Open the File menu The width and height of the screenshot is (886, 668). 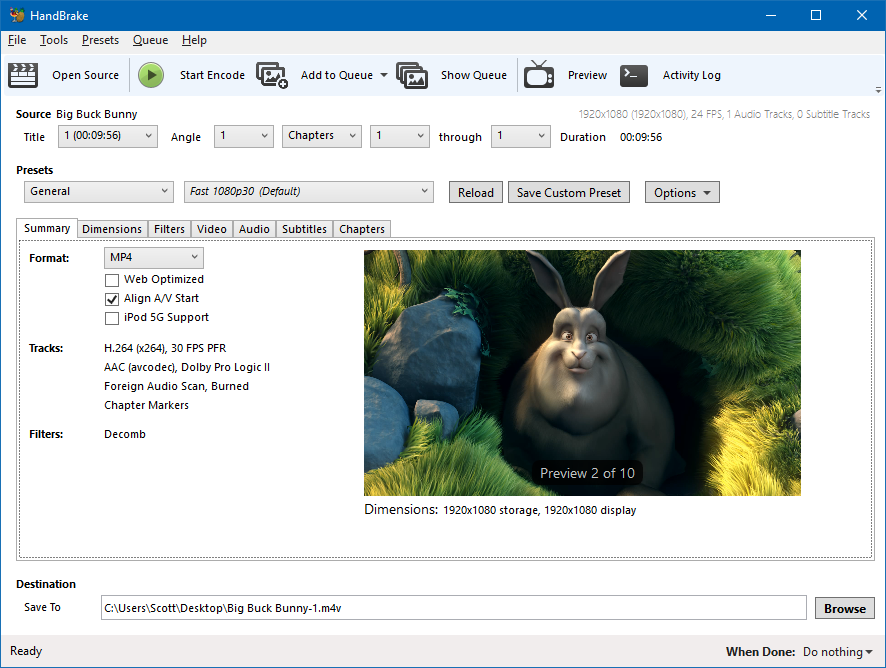pos(17,40)
